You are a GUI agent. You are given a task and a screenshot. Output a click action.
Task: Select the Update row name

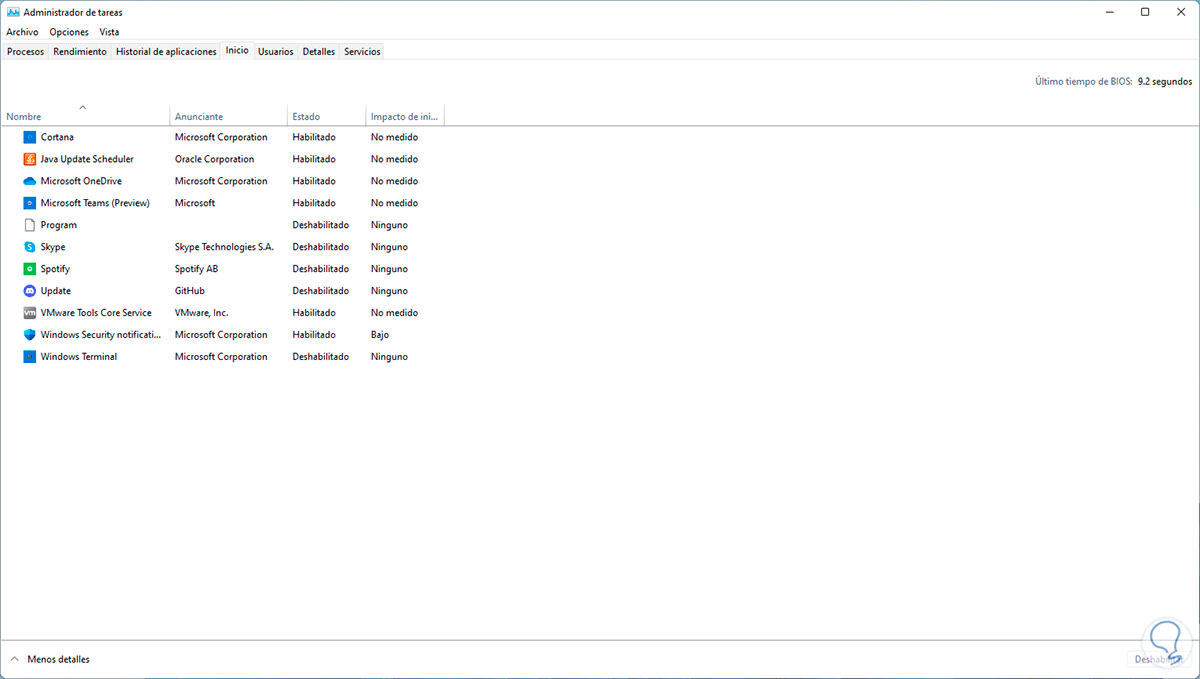(x=56, y=291)
